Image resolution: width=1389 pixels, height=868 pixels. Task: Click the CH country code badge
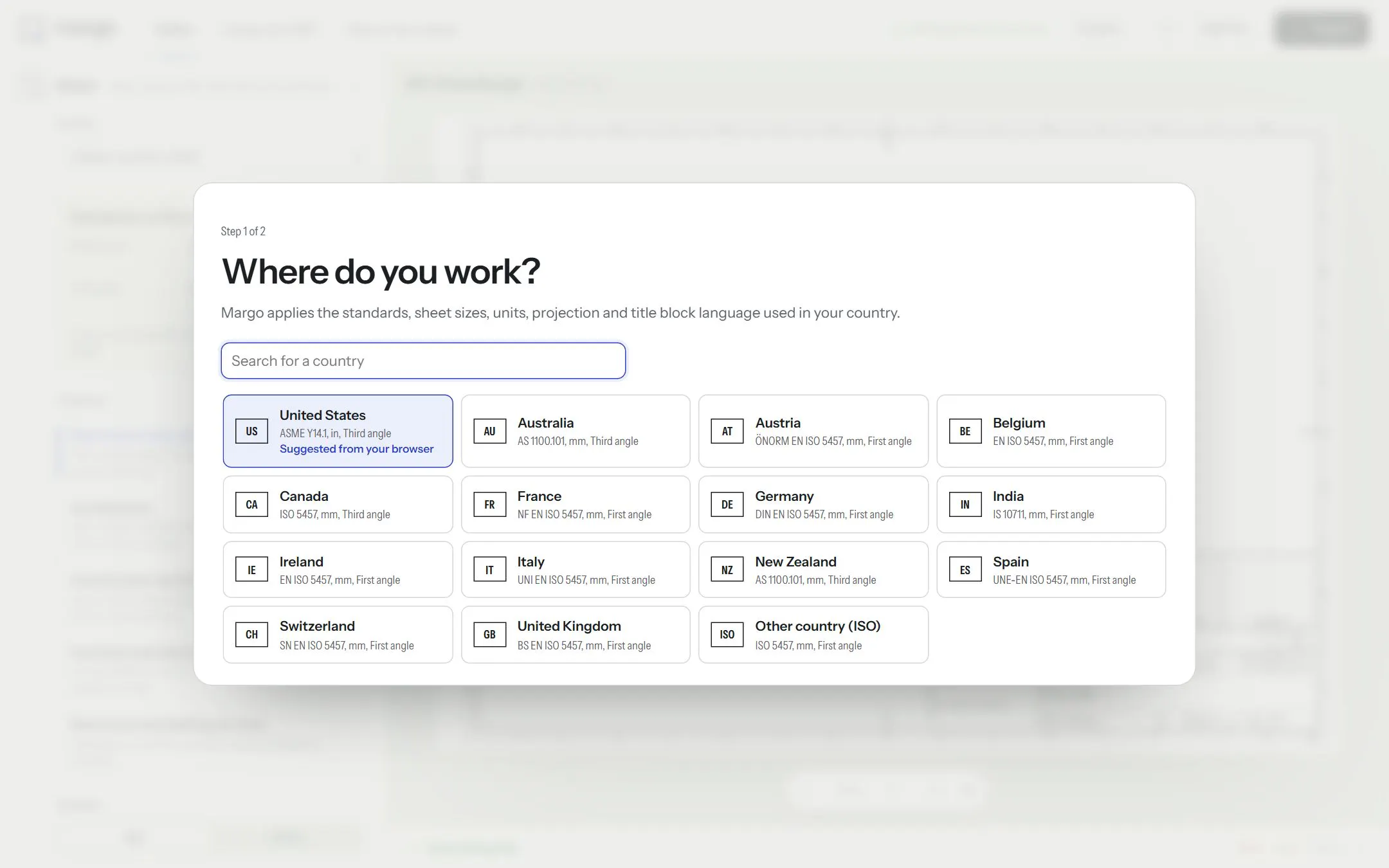tap(251, 635)
